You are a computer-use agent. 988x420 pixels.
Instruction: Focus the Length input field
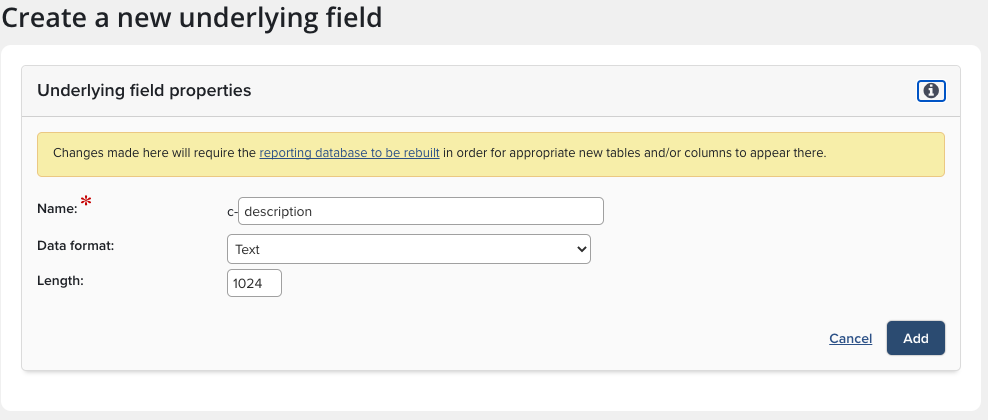(254, 283)
